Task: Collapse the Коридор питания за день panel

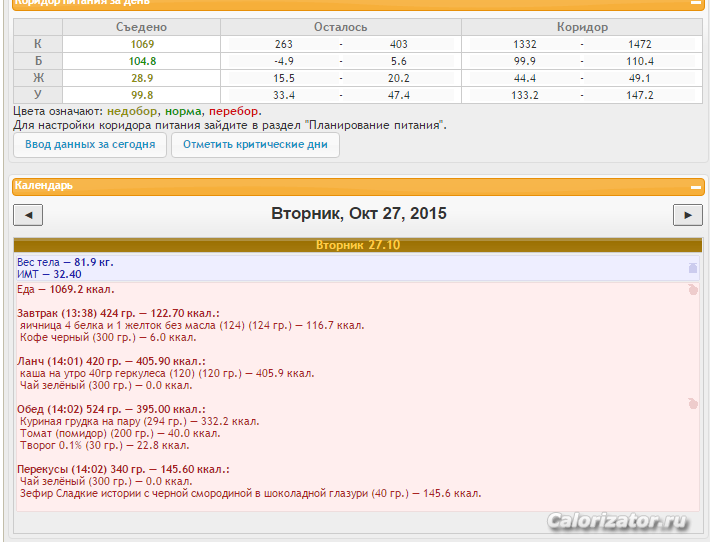Action: point(696,4)
